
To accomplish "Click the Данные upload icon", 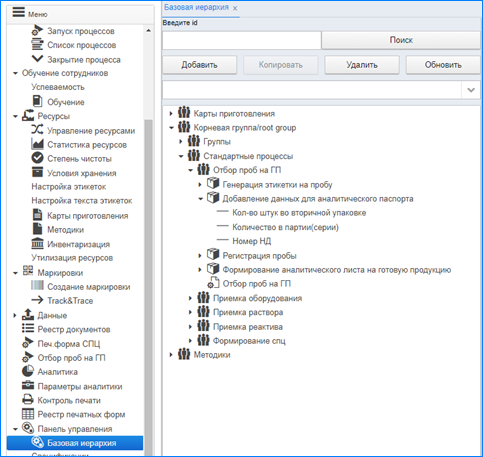I will [28, 314].
